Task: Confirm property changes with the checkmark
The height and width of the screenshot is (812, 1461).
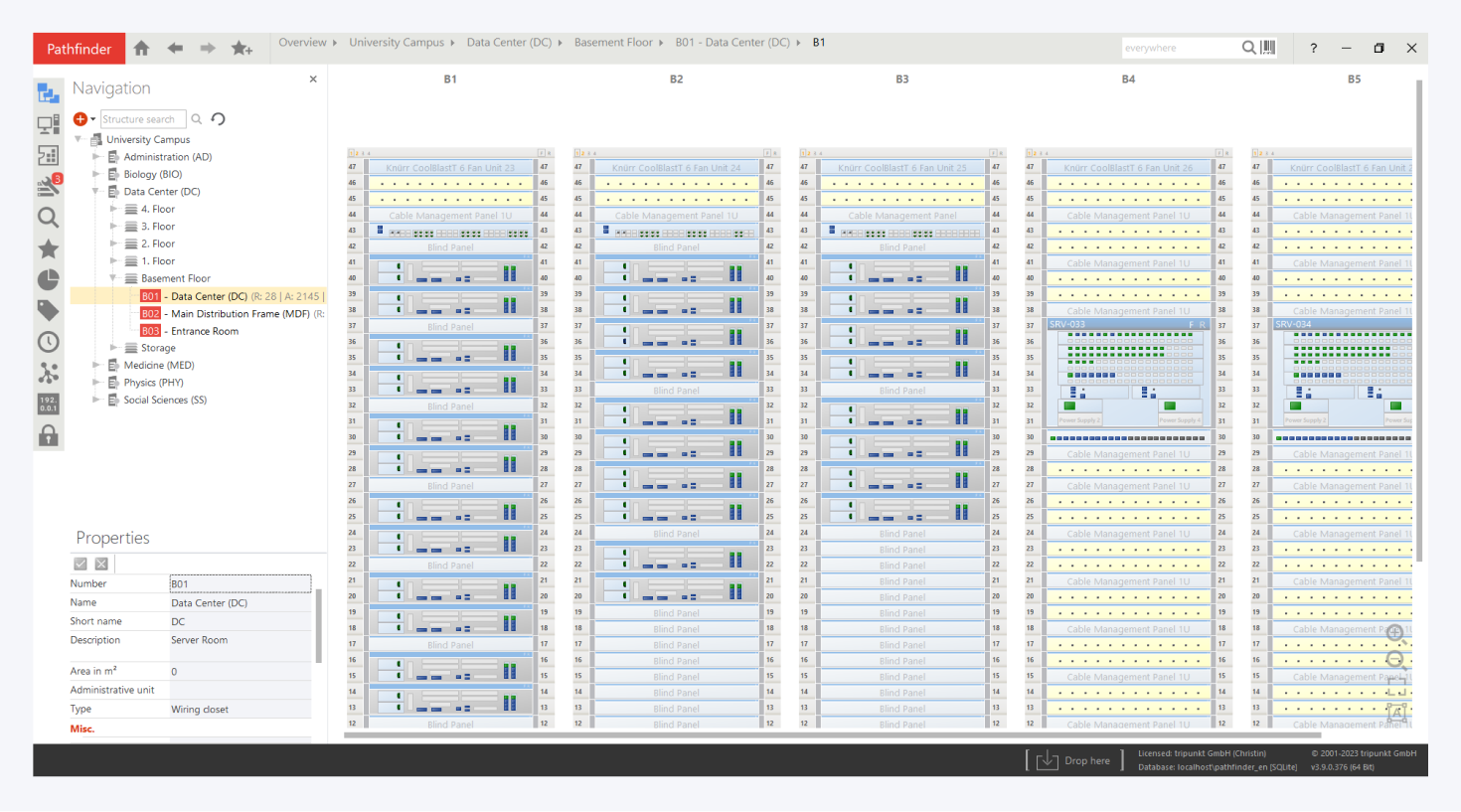Action: (x=81, y=564)
